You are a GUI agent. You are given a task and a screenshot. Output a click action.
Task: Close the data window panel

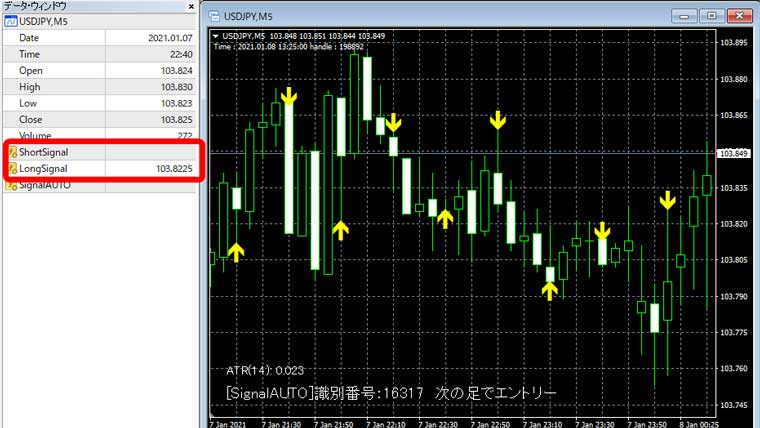[191, 6]
